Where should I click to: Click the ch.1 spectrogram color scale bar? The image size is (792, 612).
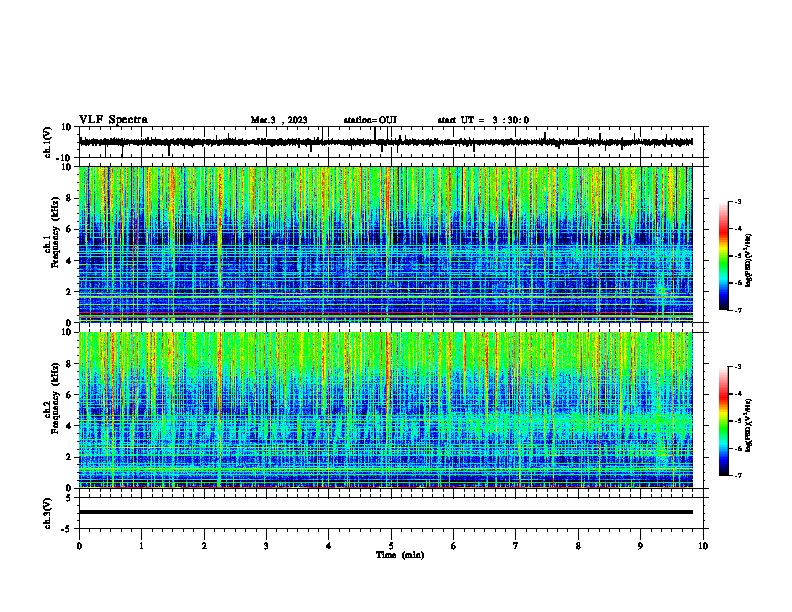[723, 256]
